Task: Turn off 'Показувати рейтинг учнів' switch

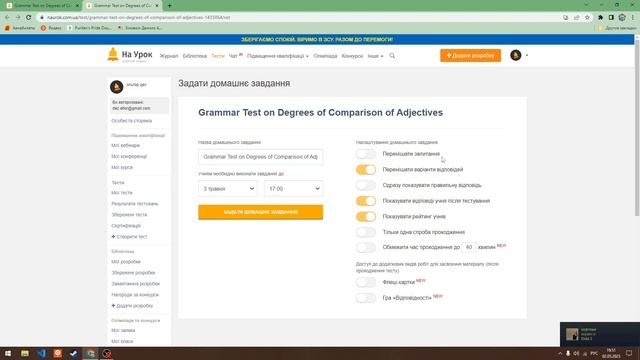Action: point(366,216)
